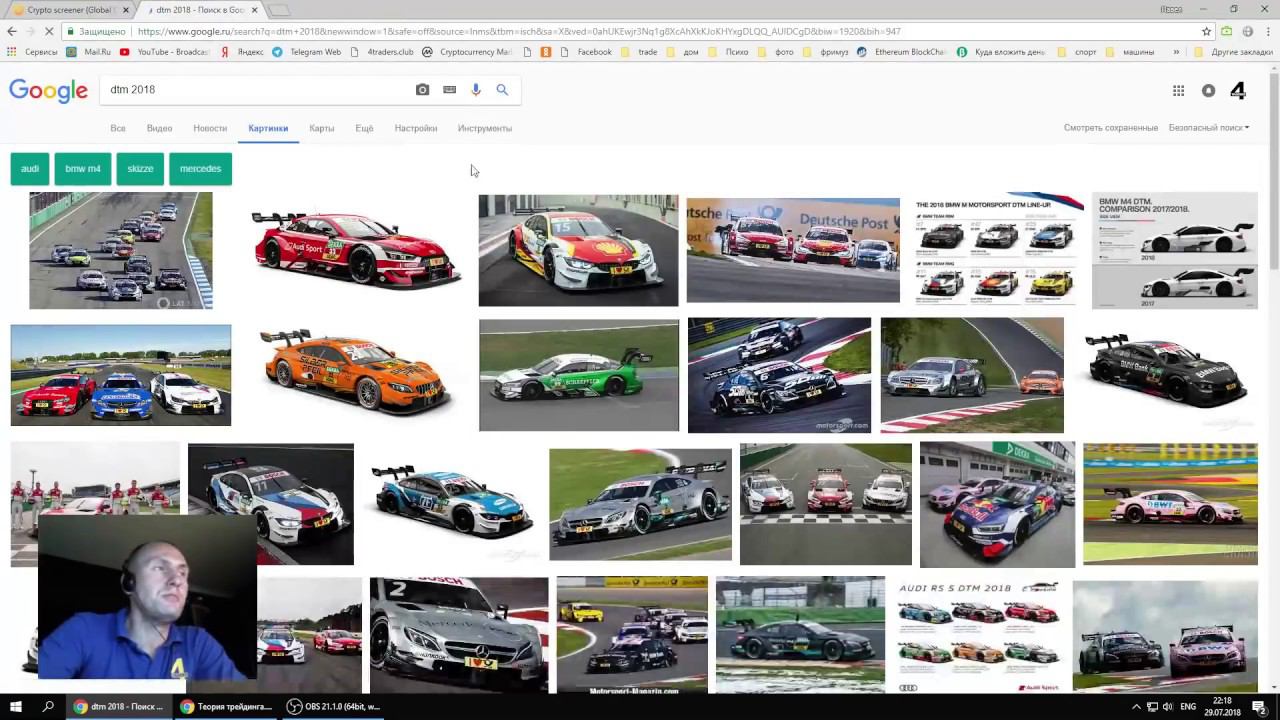Expand the спорт bookmarks folder
The image size is (1280, 720).
coord(1078,52)
